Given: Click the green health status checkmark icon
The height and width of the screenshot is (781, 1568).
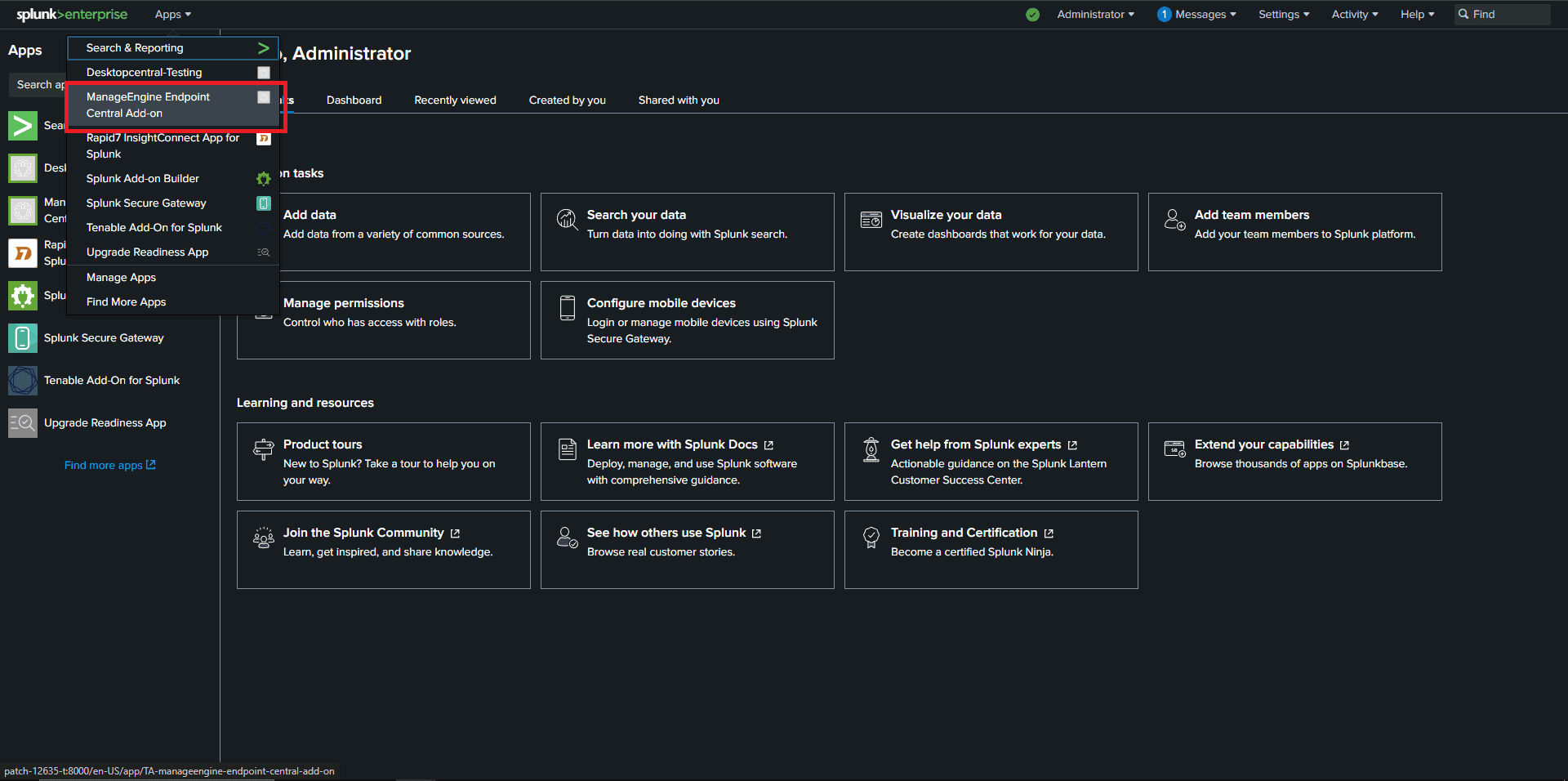Looking at the screenshot, I should click(x=1032, y=15).
